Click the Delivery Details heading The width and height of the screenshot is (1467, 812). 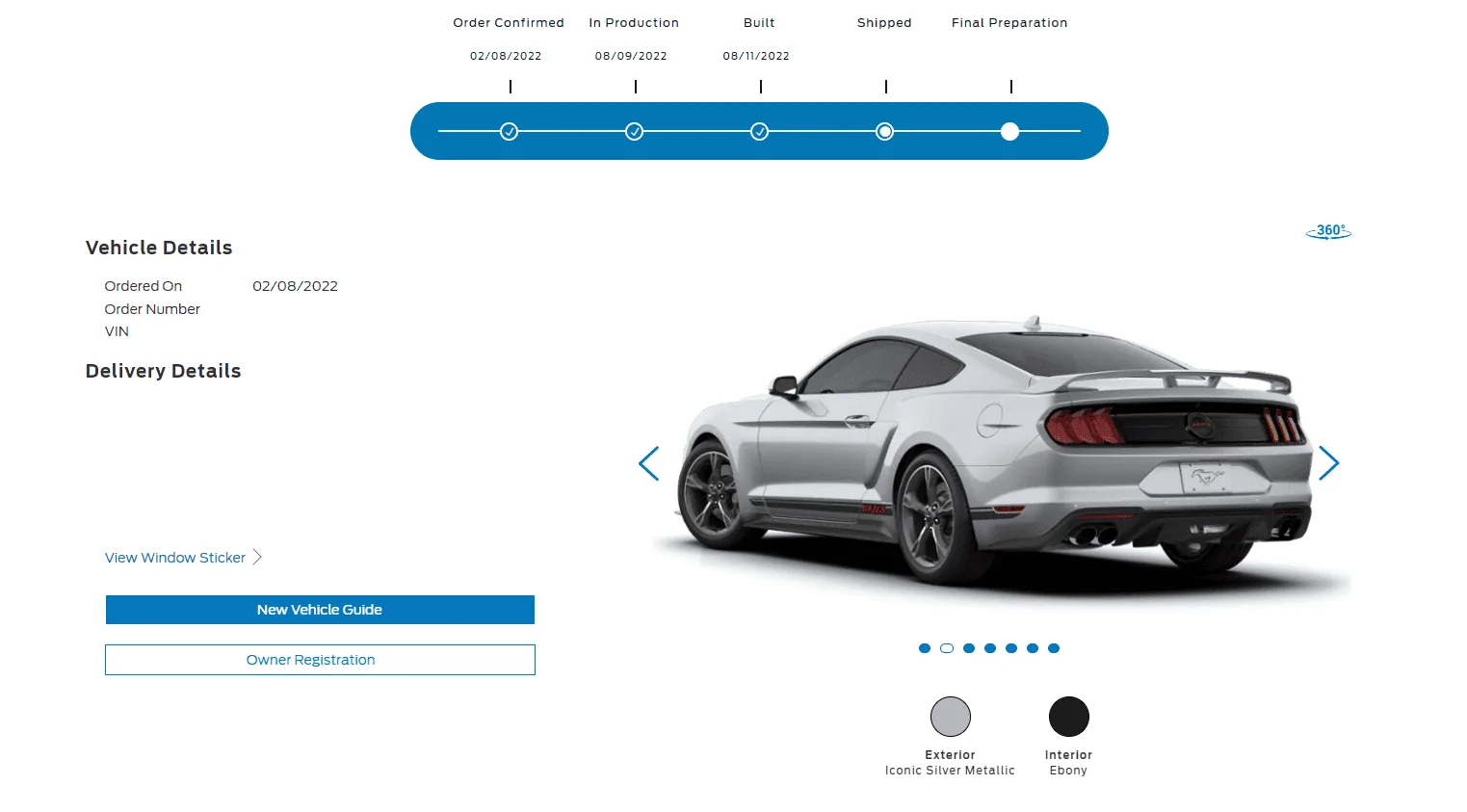[x=163, y=371]
